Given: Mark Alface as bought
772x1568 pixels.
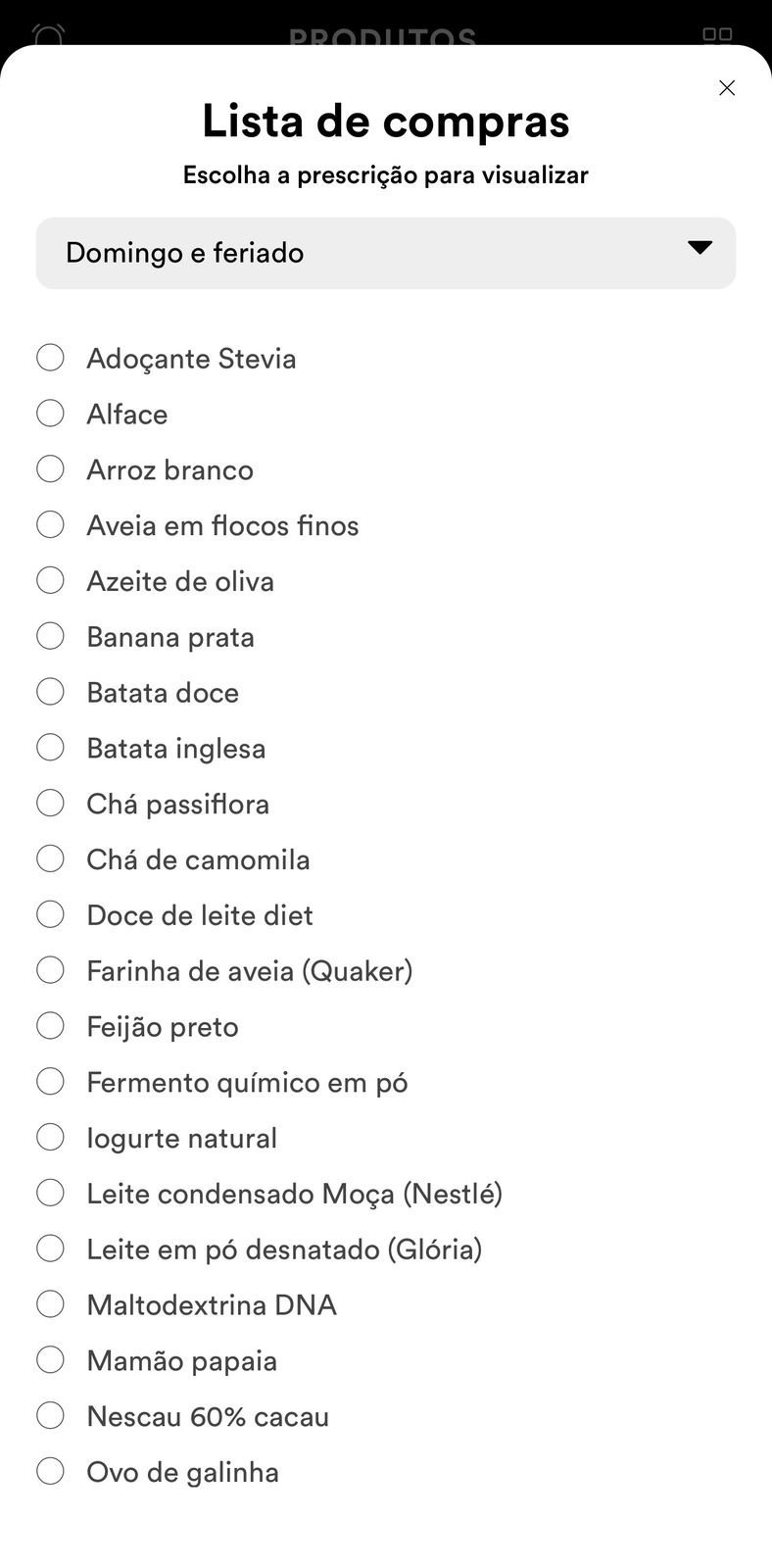Looking at the screenshot, I should coord(50,414).
